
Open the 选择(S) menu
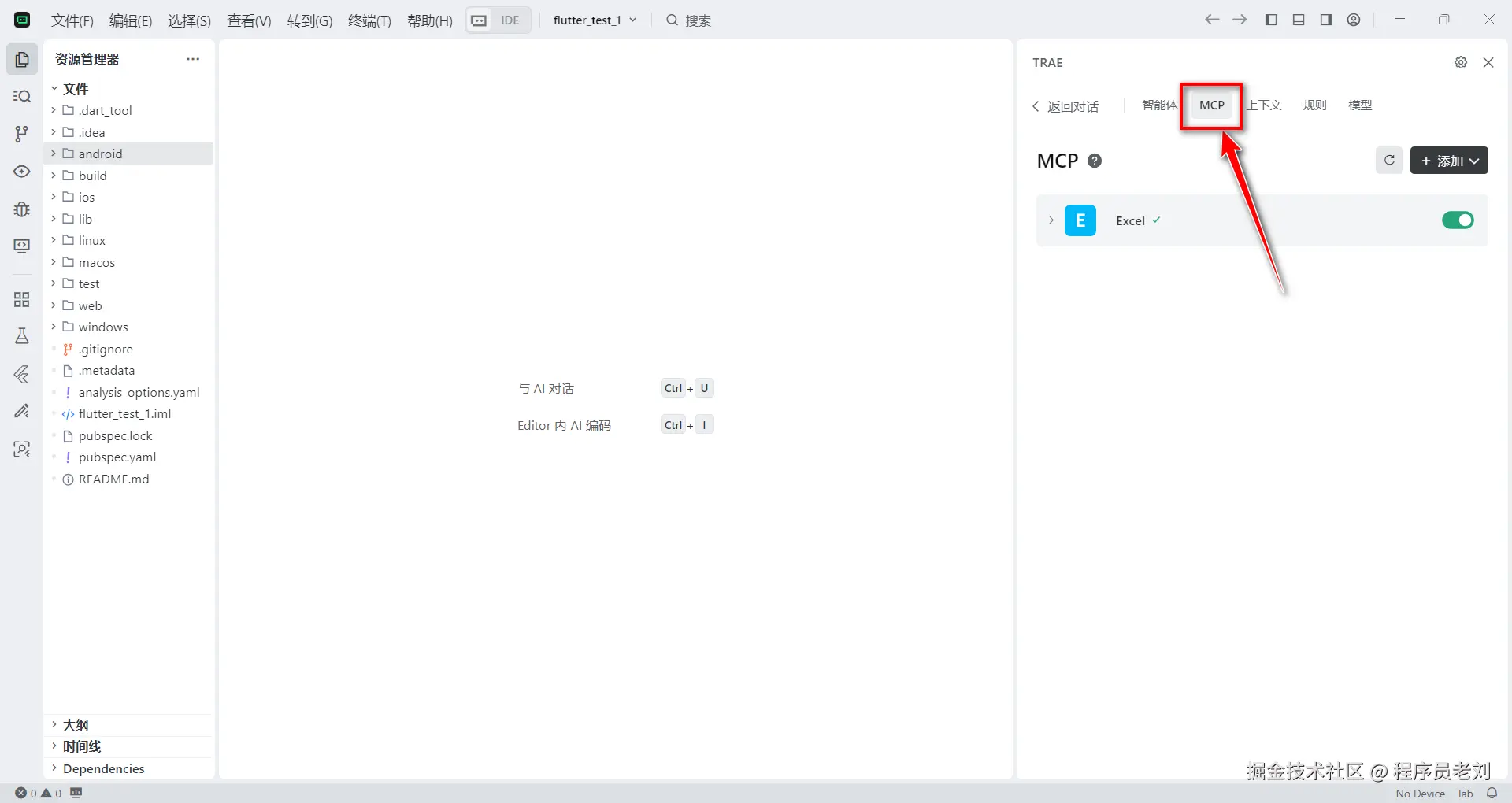point(189,20)
